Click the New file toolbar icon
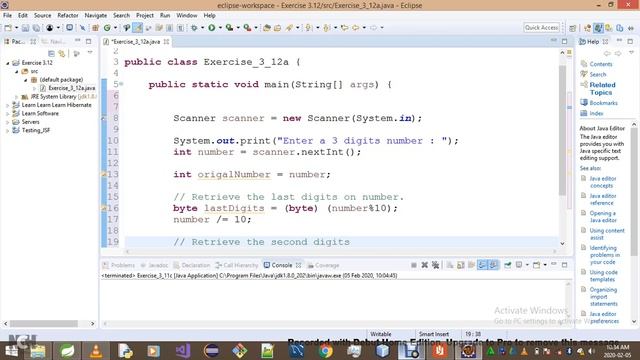Screen dimensions: 640x360 [x=8, y=28]
